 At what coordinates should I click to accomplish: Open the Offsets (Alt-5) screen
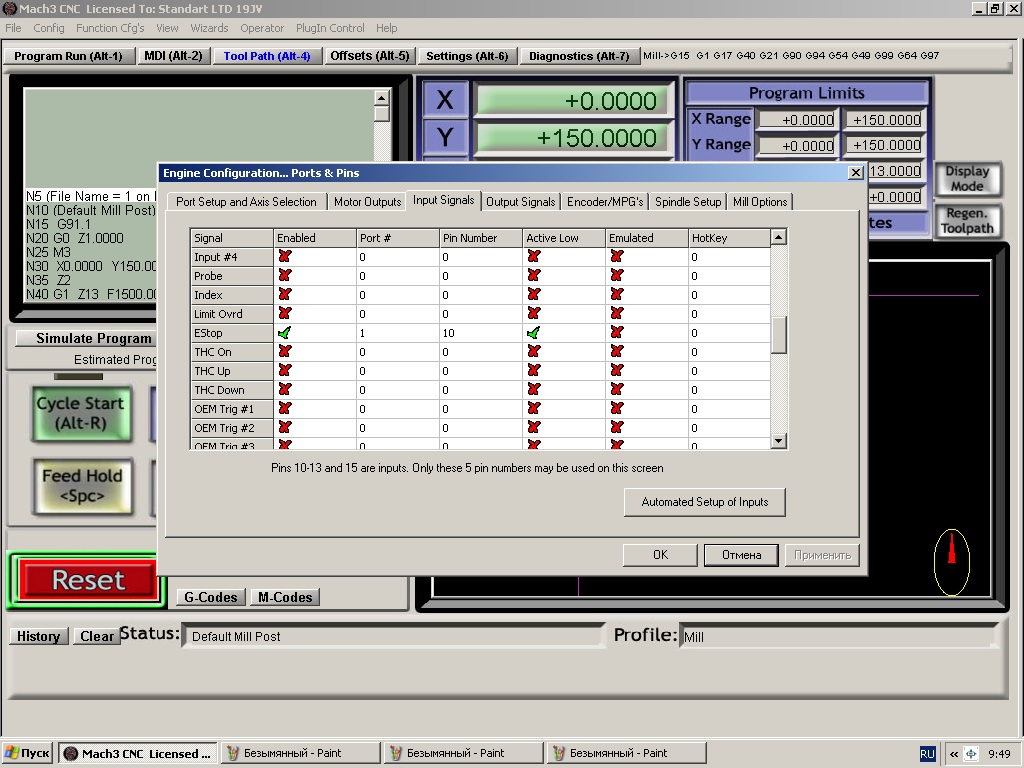tap(370, 56)
